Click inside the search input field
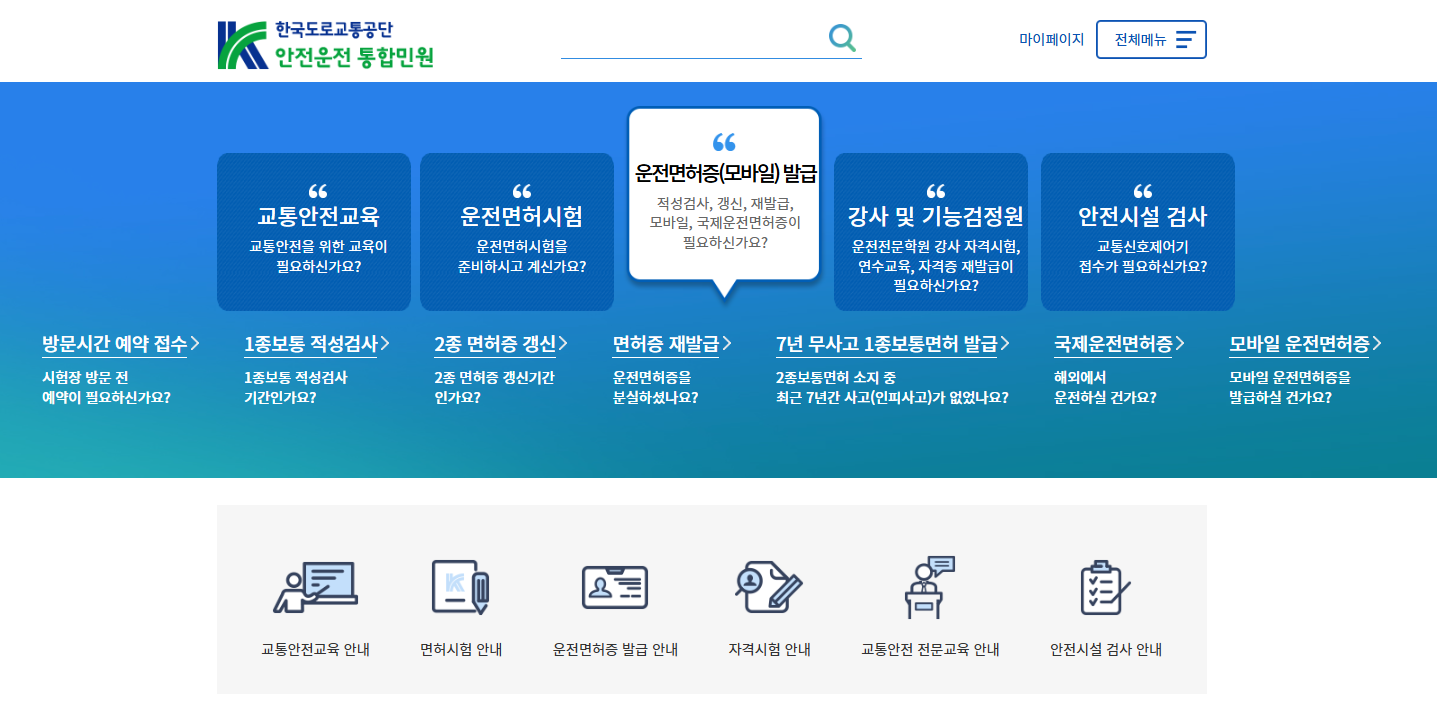 pos(700,41)
